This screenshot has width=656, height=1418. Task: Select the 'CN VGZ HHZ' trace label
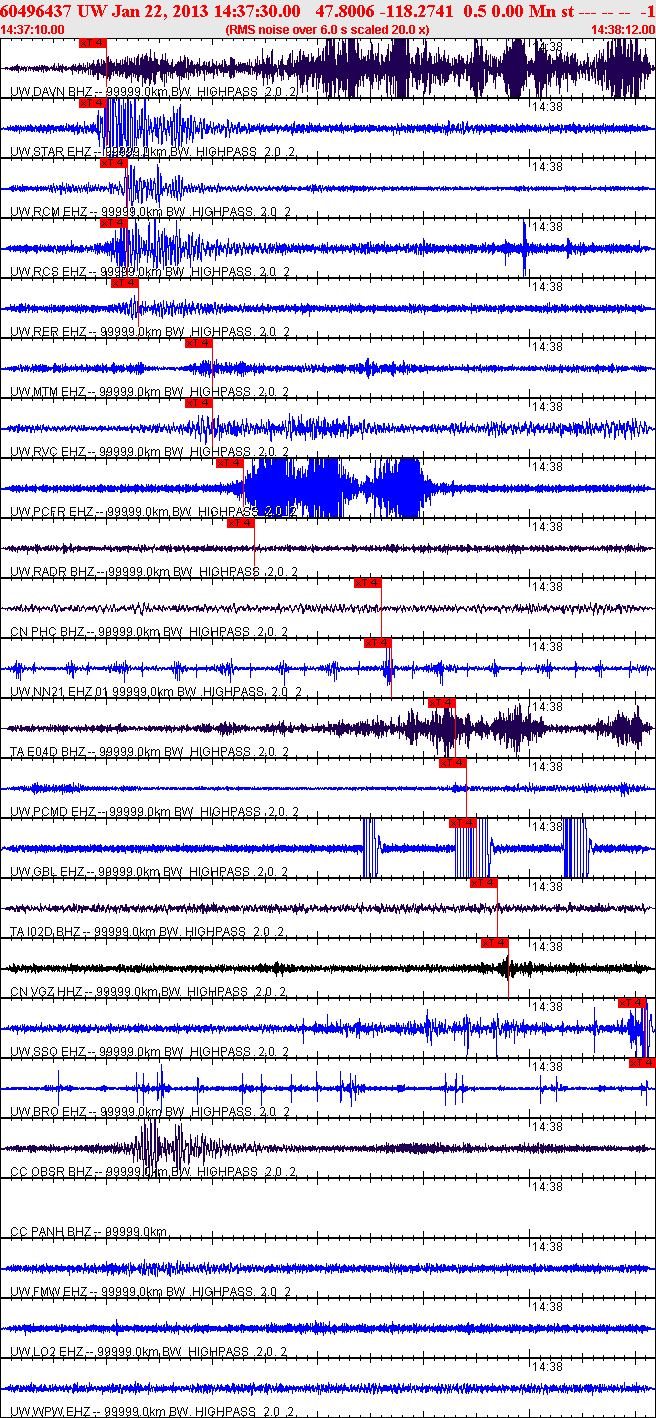[x=46, y=992]
